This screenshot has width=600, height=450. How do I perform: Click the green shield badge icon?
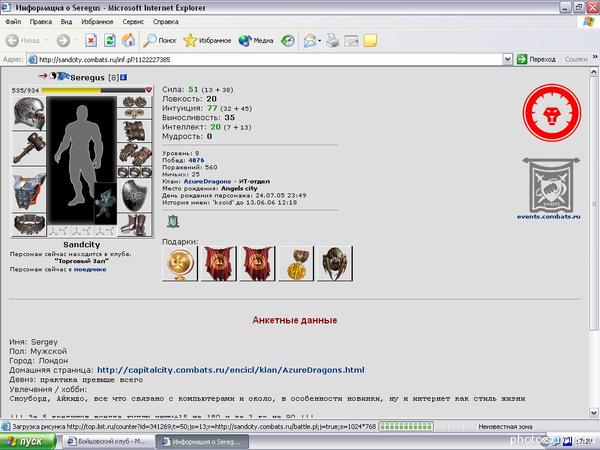click(x=173, y=221)
